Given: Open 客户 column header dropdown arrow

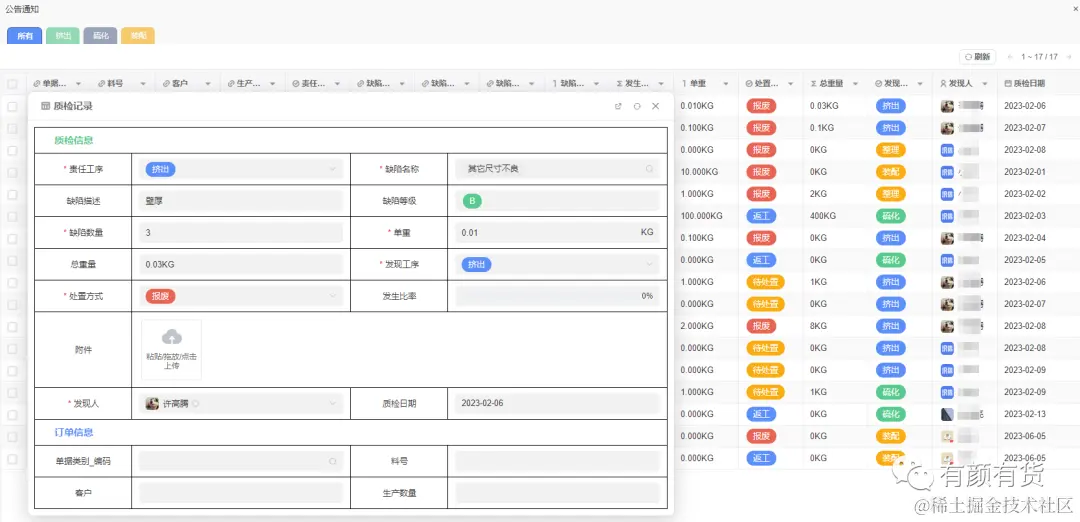Looking at the screenshot, I should [208, 84].
